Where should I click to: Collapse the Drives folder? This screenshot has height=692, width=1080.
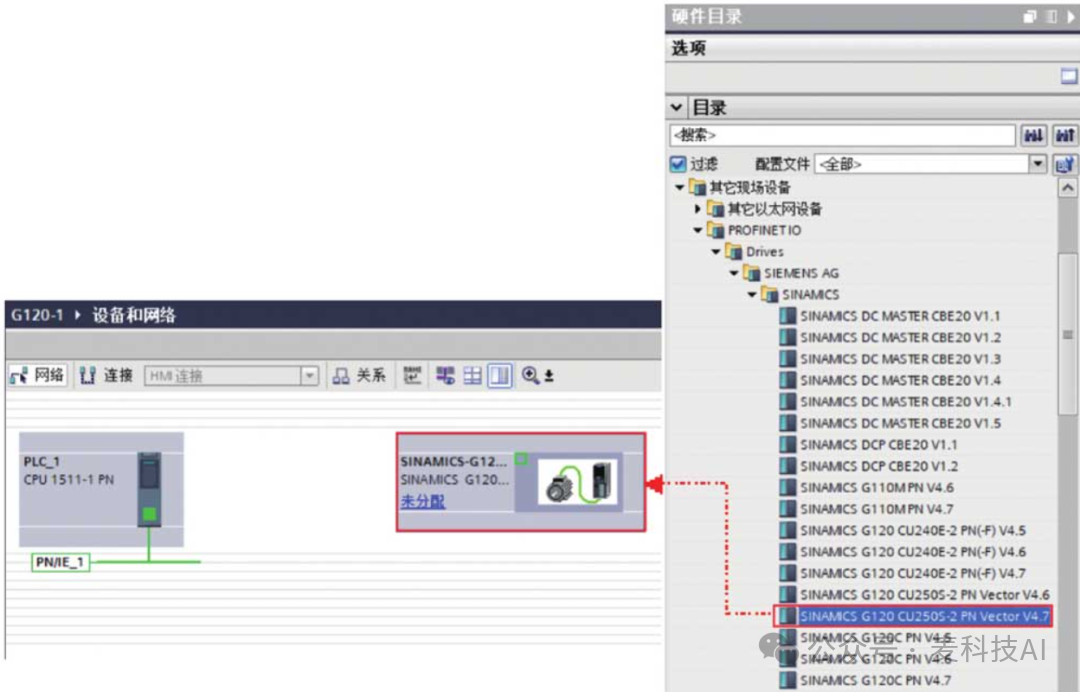[716, 251]
